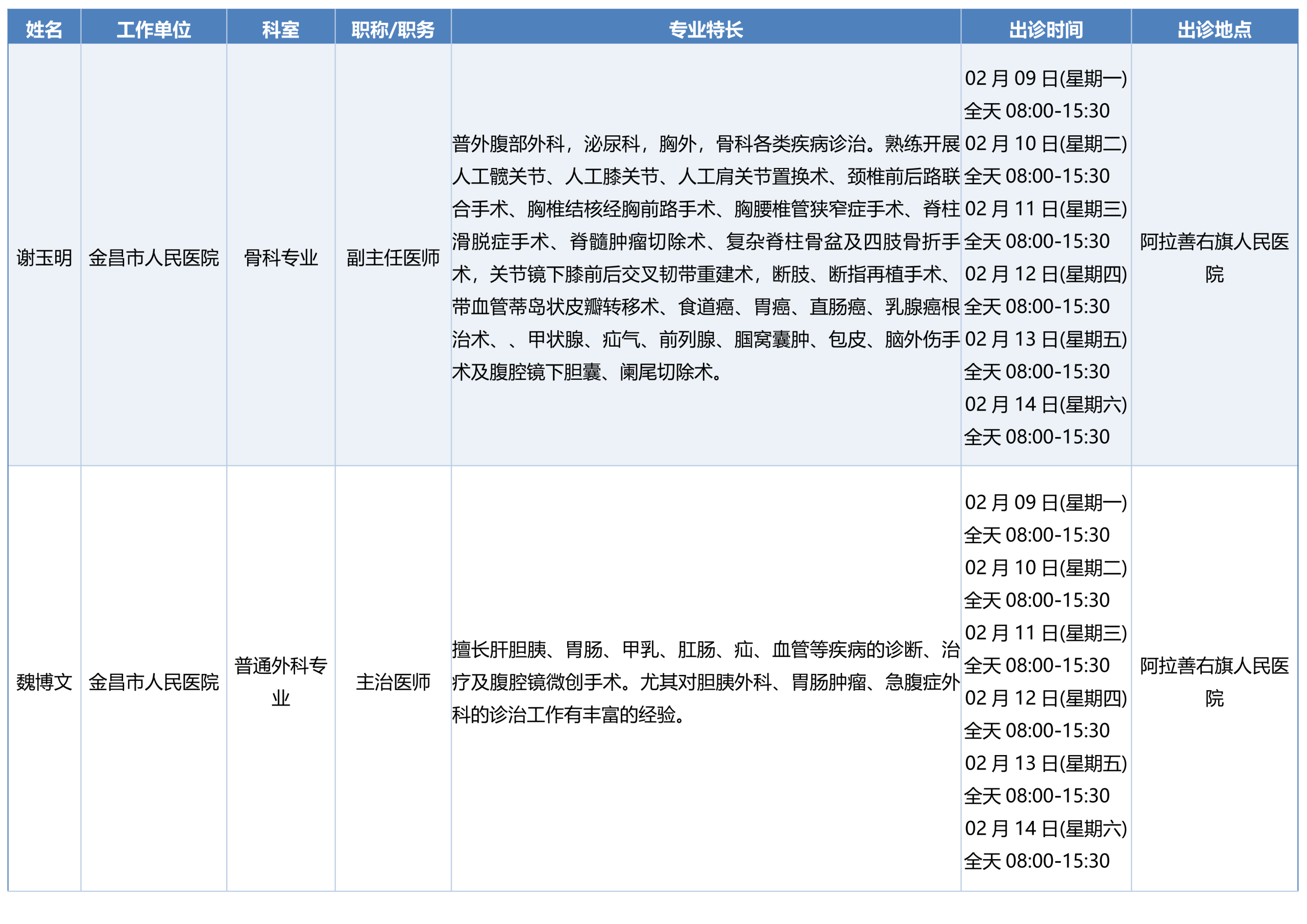The width and height of the screenshot is (1307, 924).
Task: Select the 副主任医师 title cell
Action: (393, 258)
